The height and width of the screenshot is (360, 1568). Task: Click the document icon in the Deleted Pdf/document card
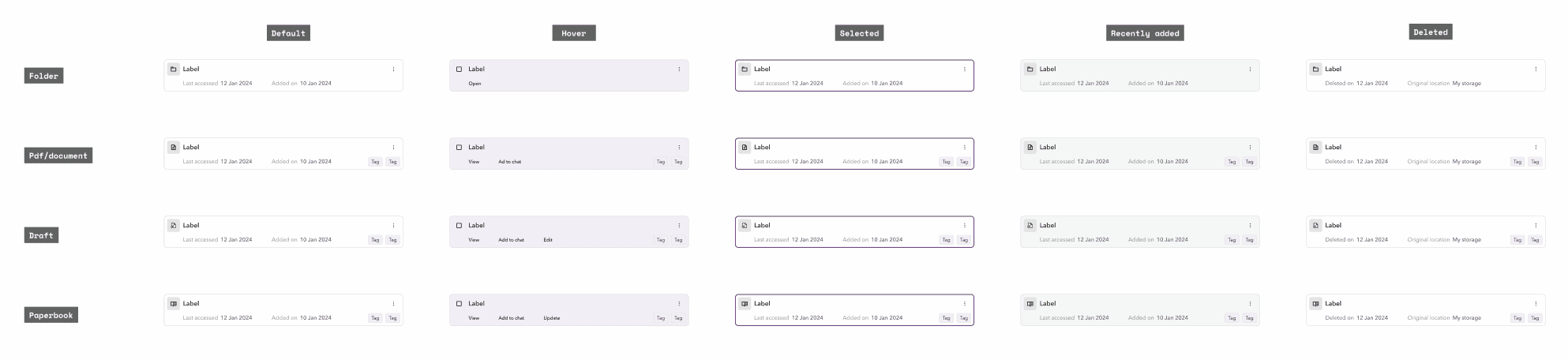[x=1315, y=148]
